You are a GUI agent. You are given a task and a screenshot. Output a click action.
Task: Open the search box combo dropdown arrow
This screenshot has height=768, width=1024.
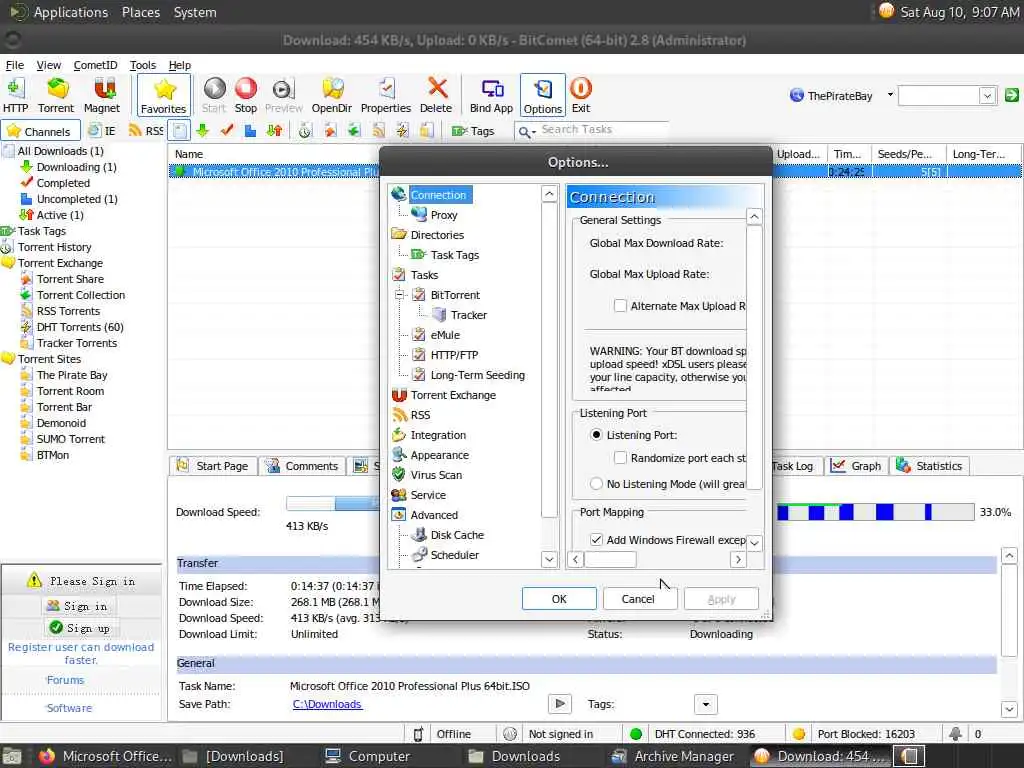click(x=987, y=96)
